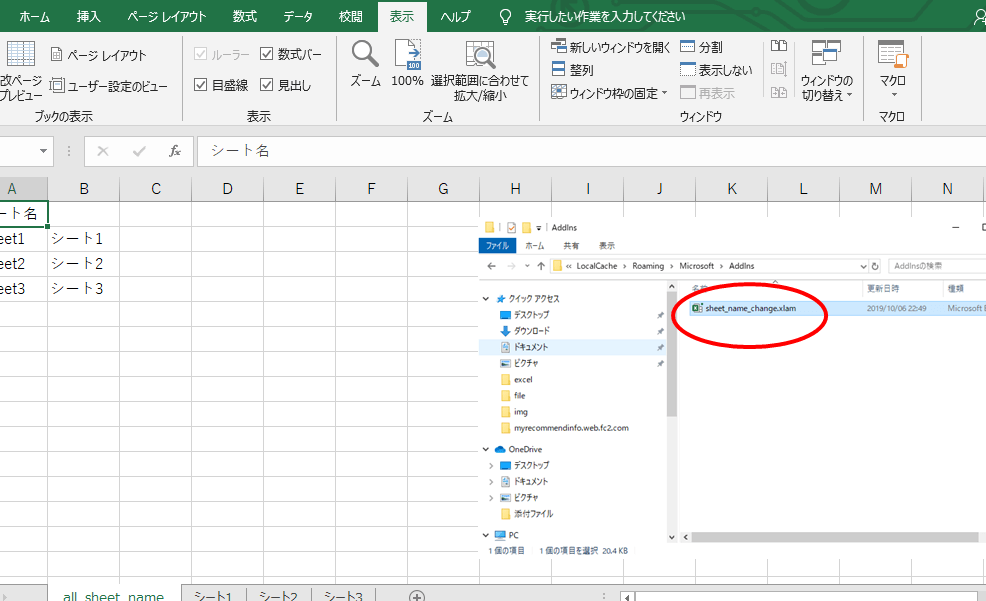Click the AddInsの検索 search box
This screenshot has height=601, width=986.
(937, 266)
